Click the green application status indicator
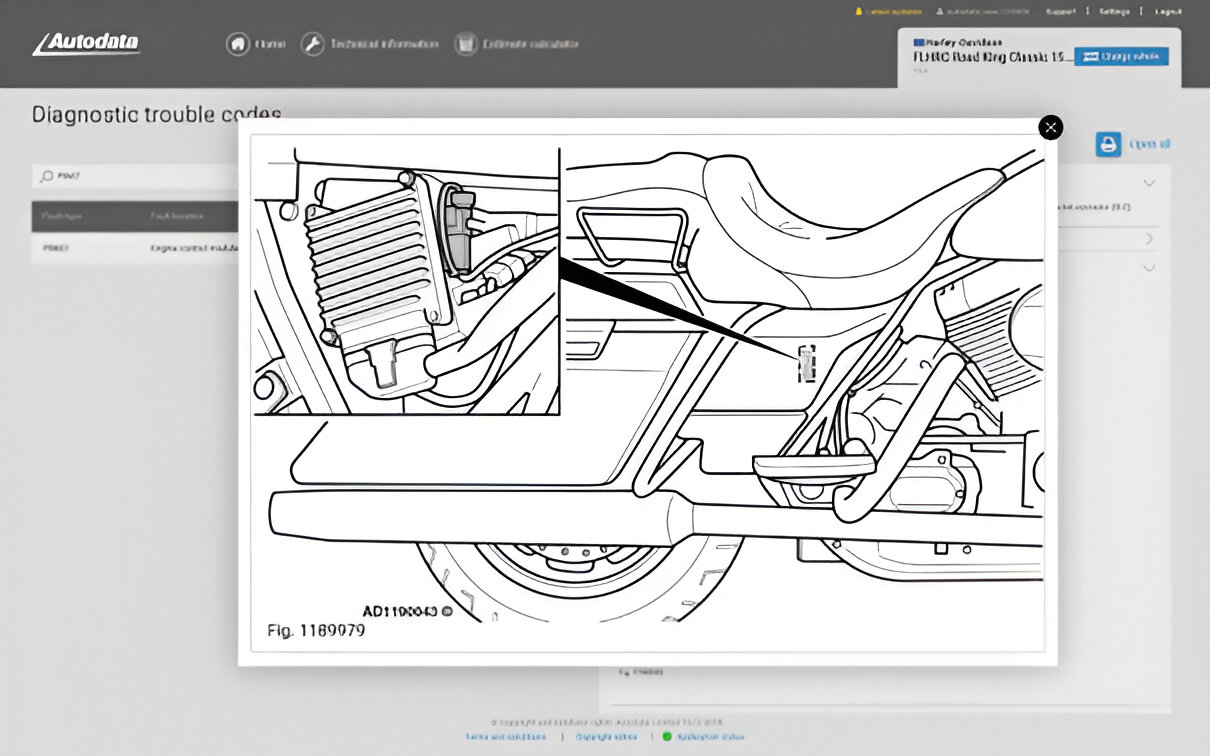 667,736
